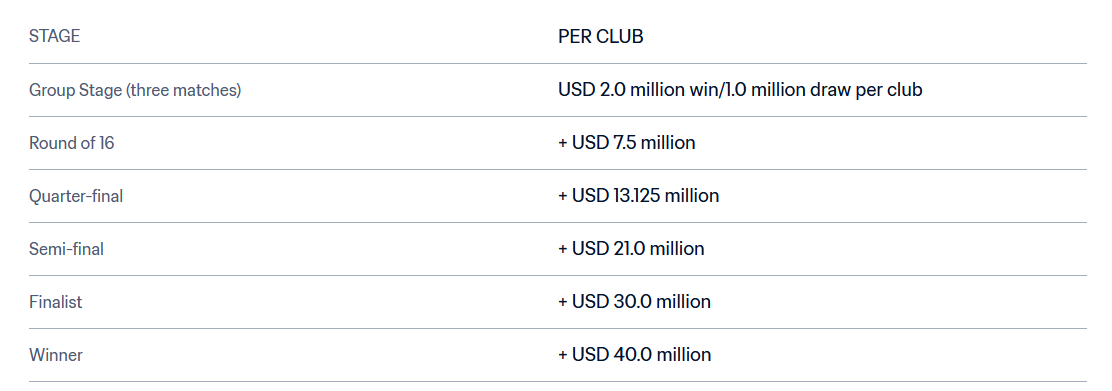Select the Winner stage label

pos(56,355)
